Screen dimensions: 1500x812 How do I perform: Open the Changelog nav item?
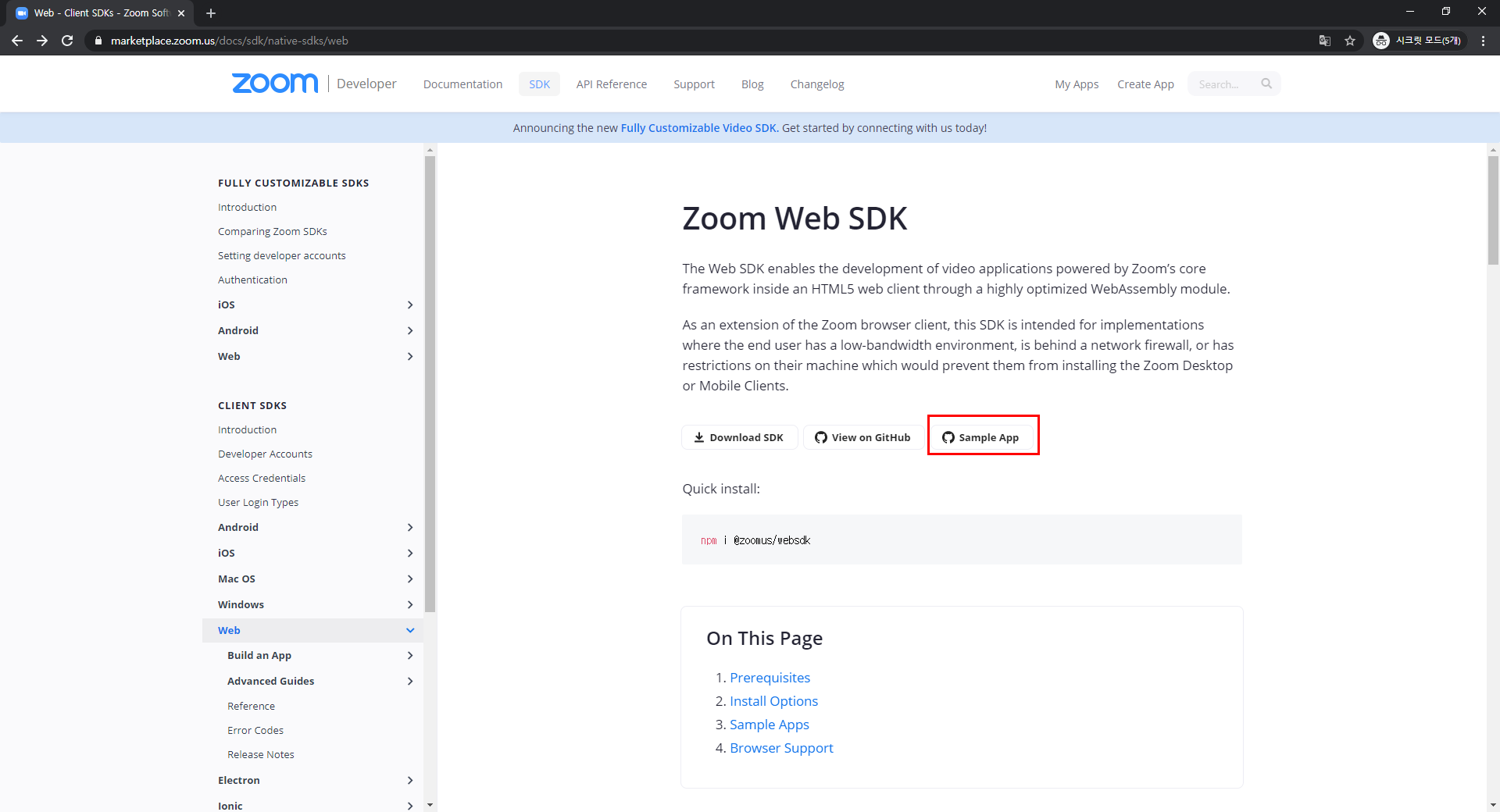(x=817, y=84)
